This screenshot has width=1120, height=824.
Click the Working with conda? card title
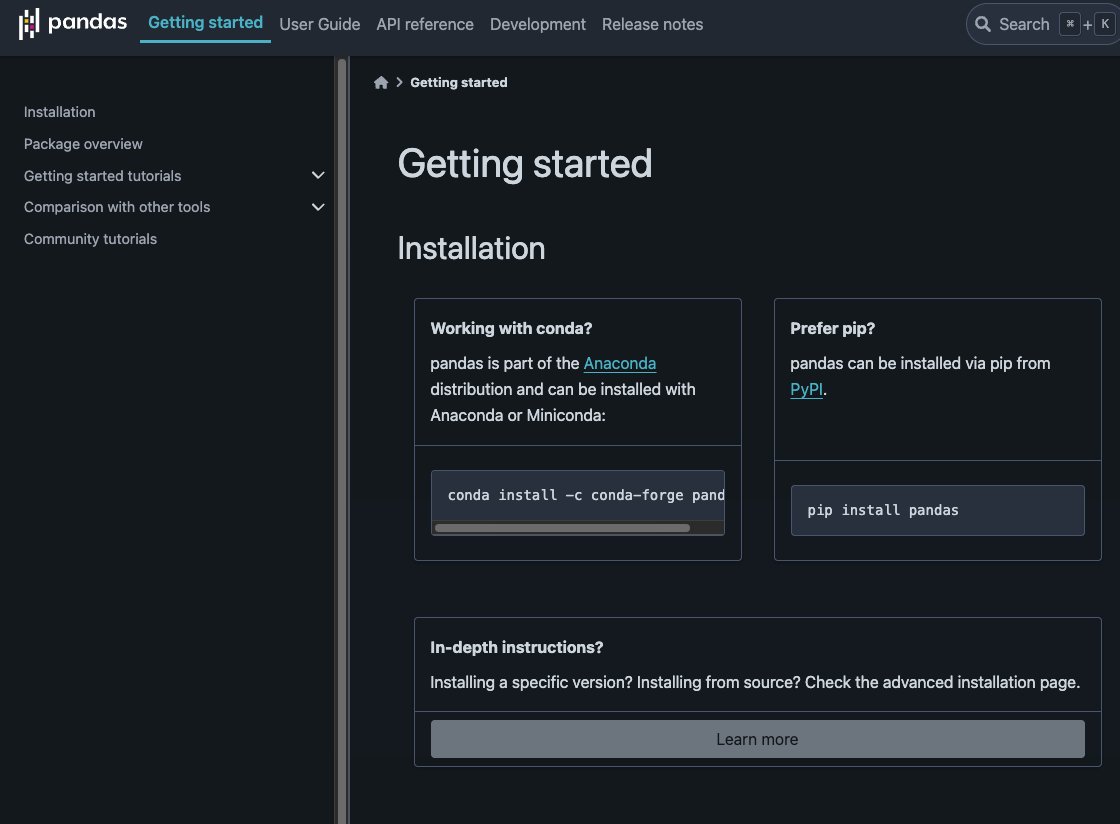coord(511,328)
